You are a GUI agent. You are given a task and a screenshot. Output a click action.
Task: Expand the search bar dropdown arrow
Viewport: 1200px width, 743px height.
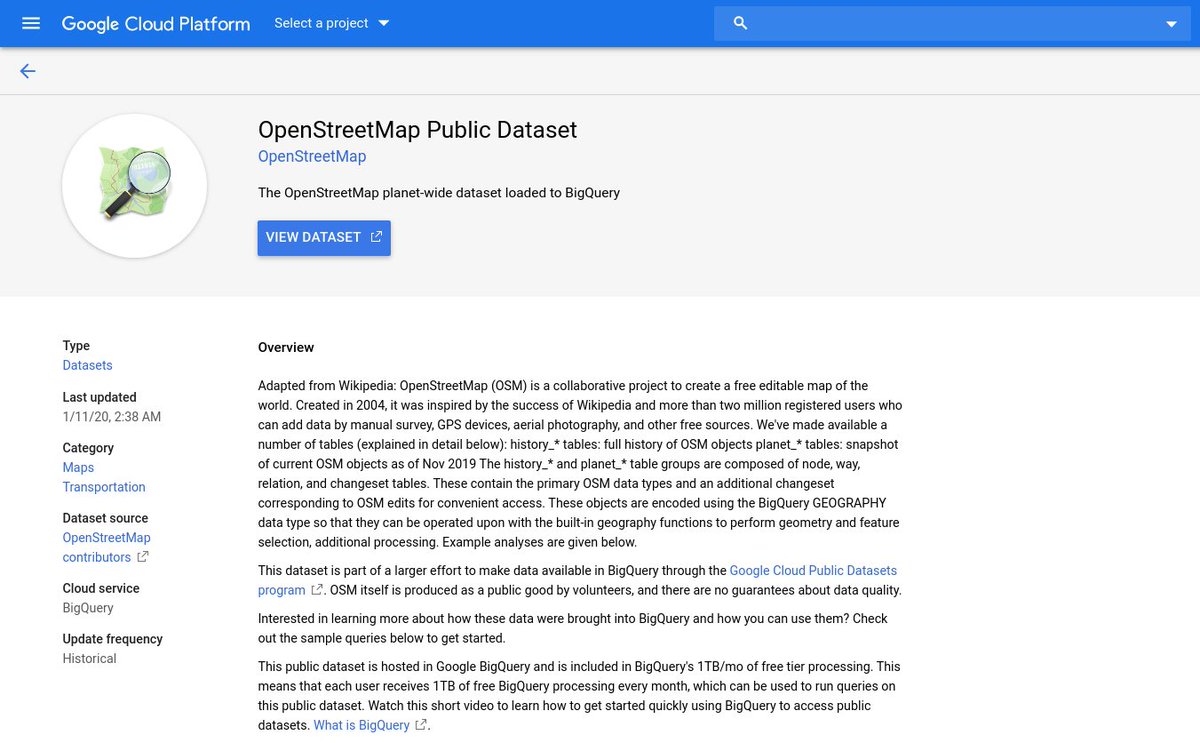(1171, 24)
